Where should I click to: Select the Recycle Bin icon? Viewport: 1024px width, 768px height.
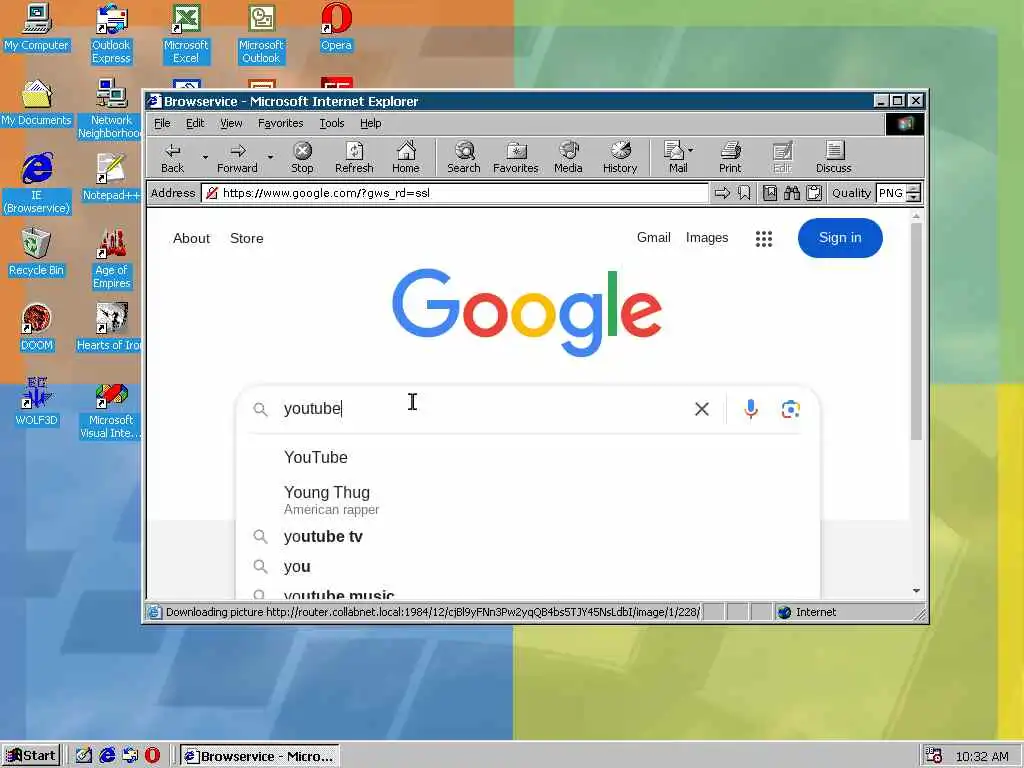coord(37,253)
